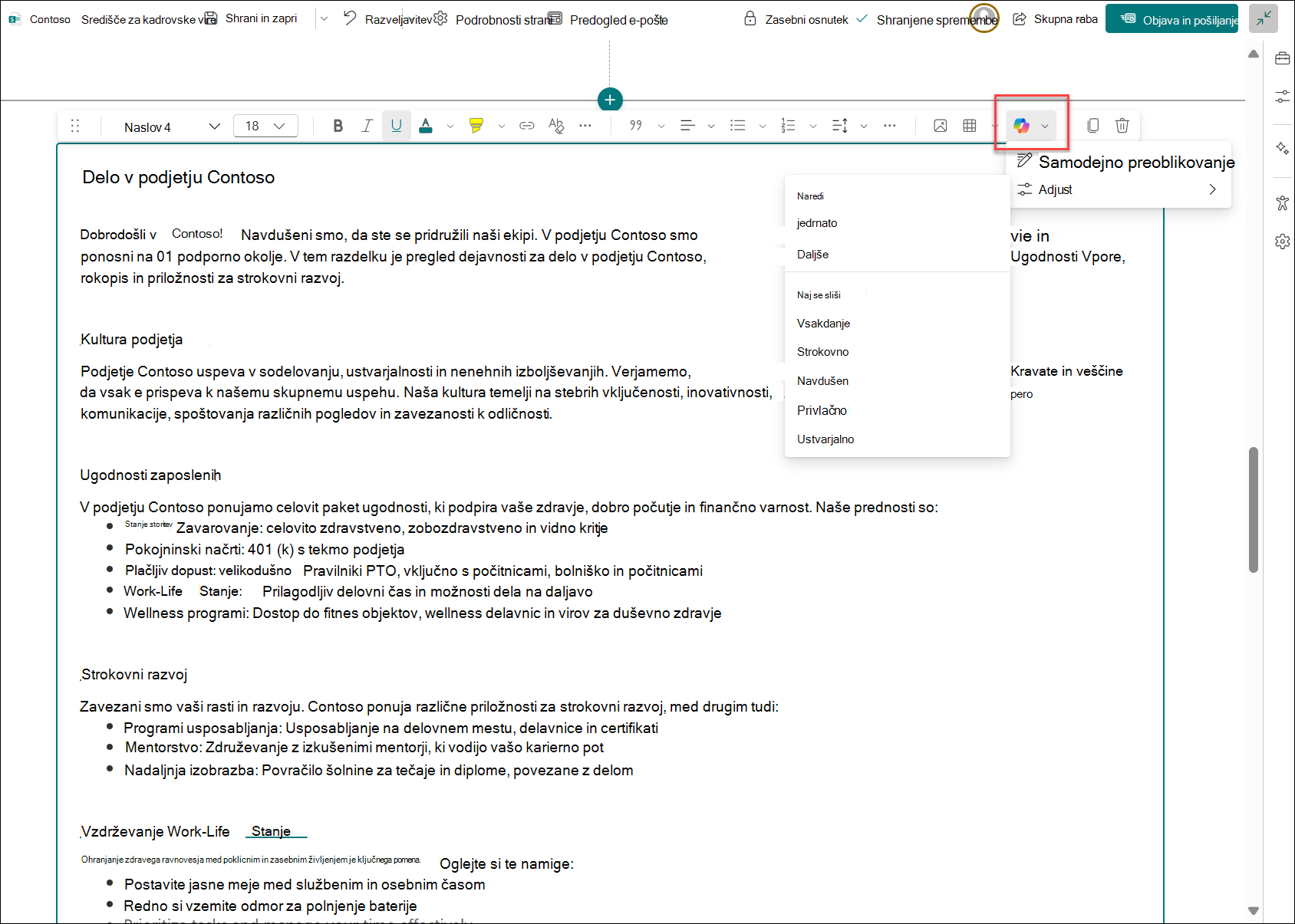Expand the bulleted list dropdown arrow
This screenshot has height=924, width=1295.
coord(763,126)
